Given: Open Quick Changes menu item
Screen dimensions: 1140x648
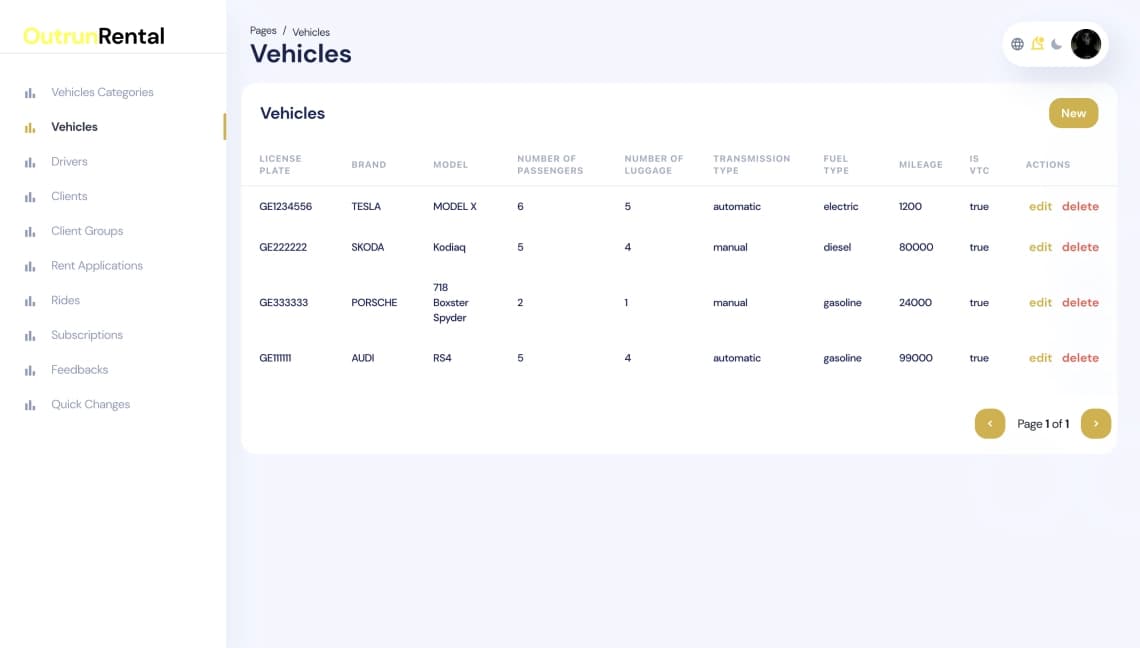Looking at the screenshot, I should (x=90, y=404).
